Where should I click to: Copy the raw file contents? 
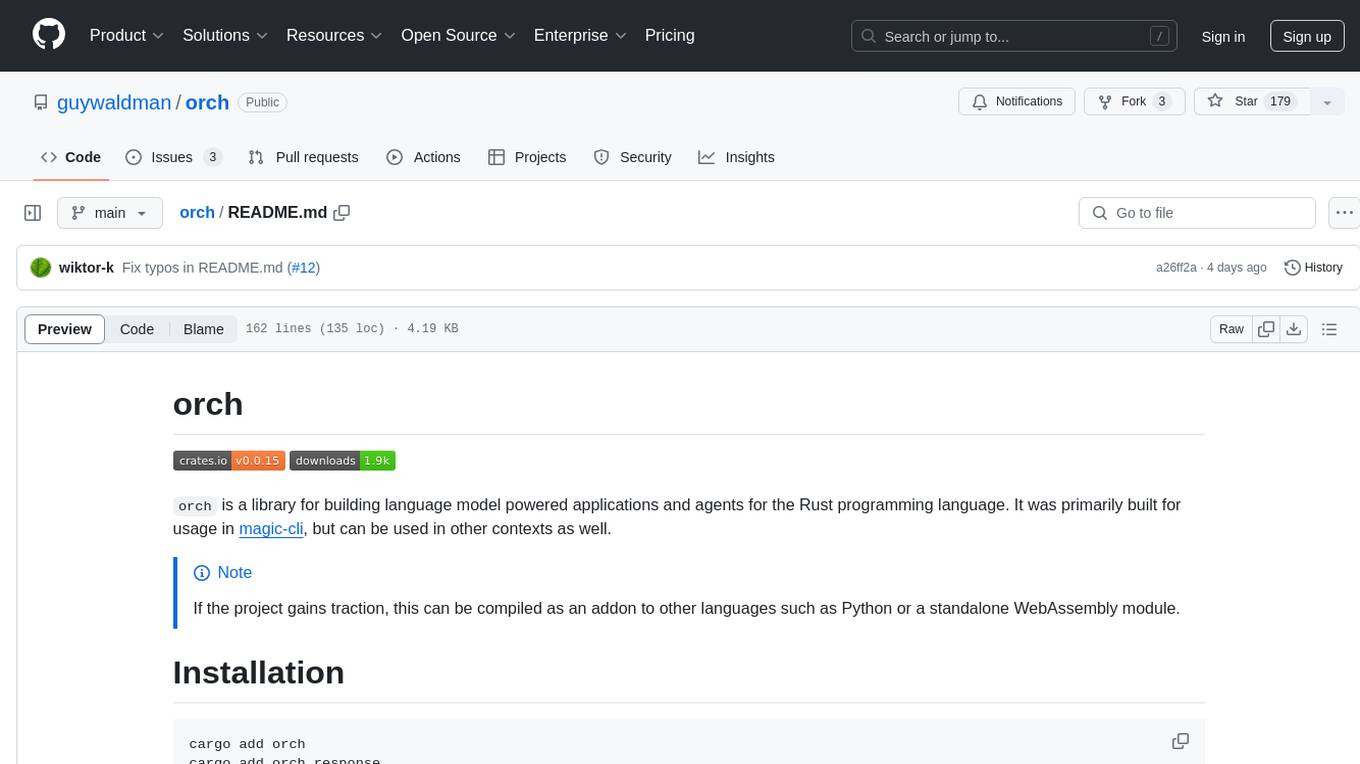tap(1266, 329)
